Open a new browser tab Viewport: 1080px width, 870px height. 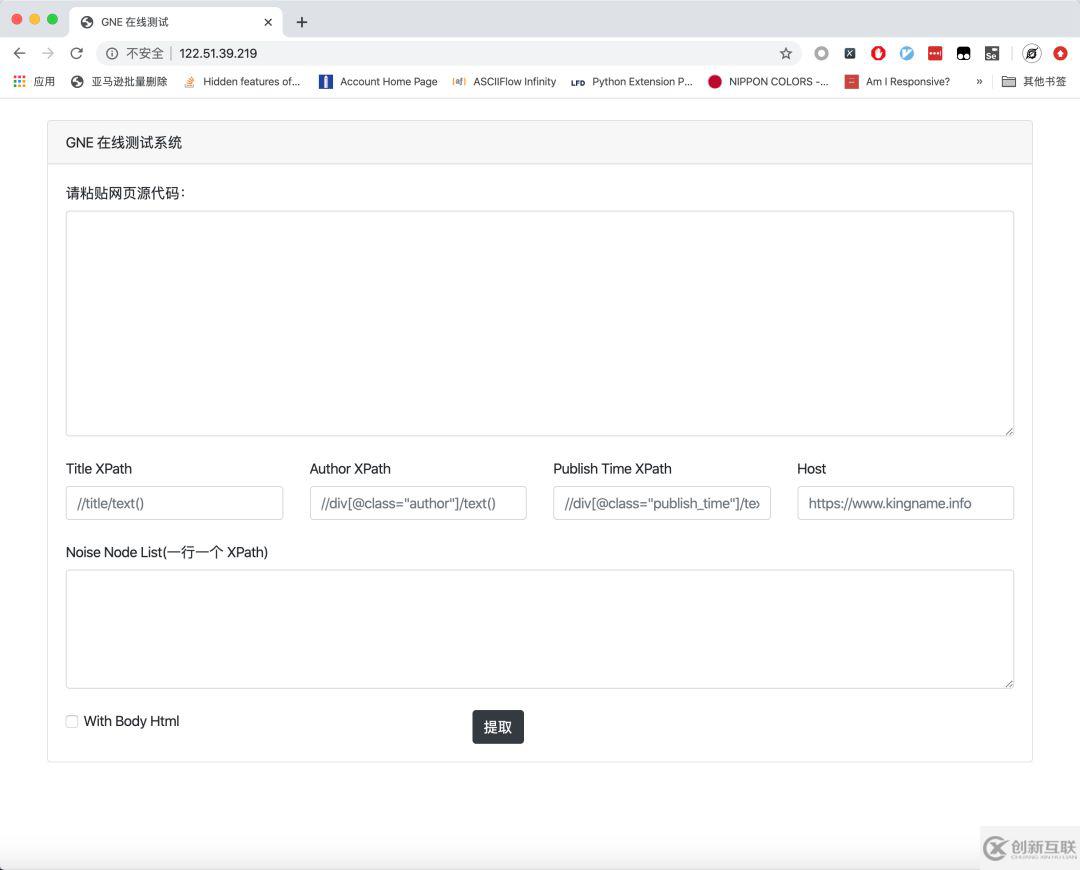[302, 22]
